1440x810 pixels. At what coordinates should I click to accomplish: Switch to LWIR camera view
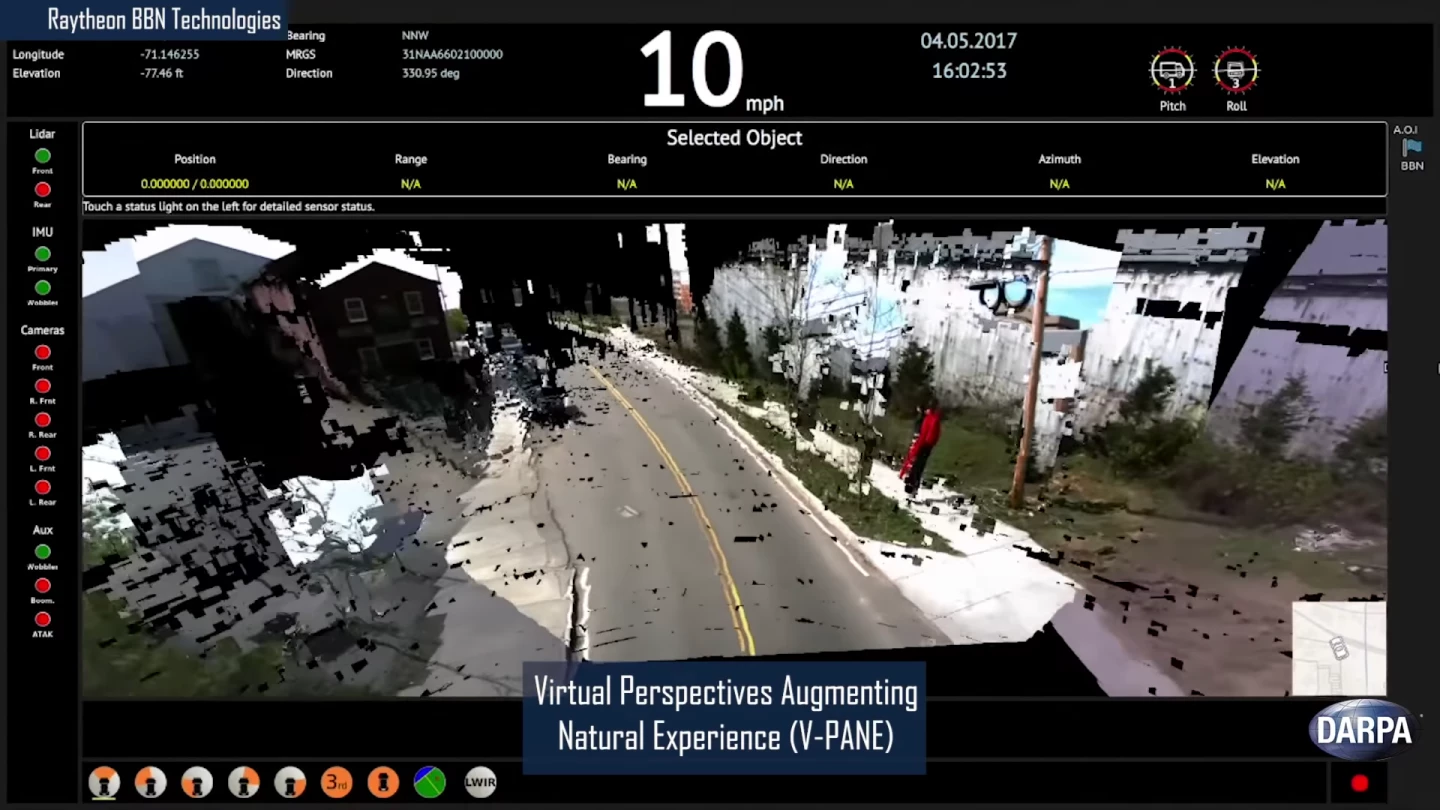point(480,782)
